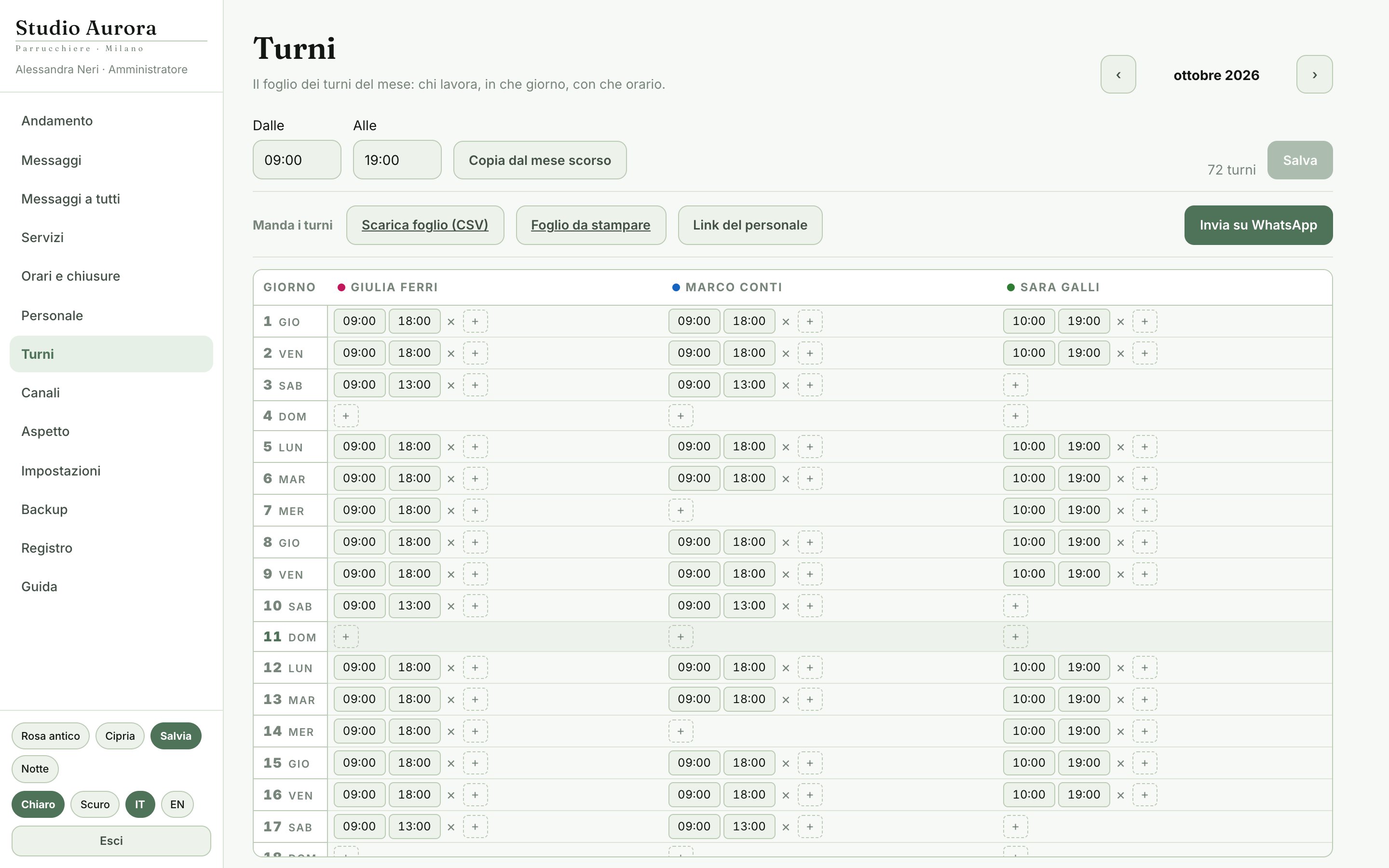Advance to next month with right chevron
Viewport: 1389px width, 868px height.
1314,75
